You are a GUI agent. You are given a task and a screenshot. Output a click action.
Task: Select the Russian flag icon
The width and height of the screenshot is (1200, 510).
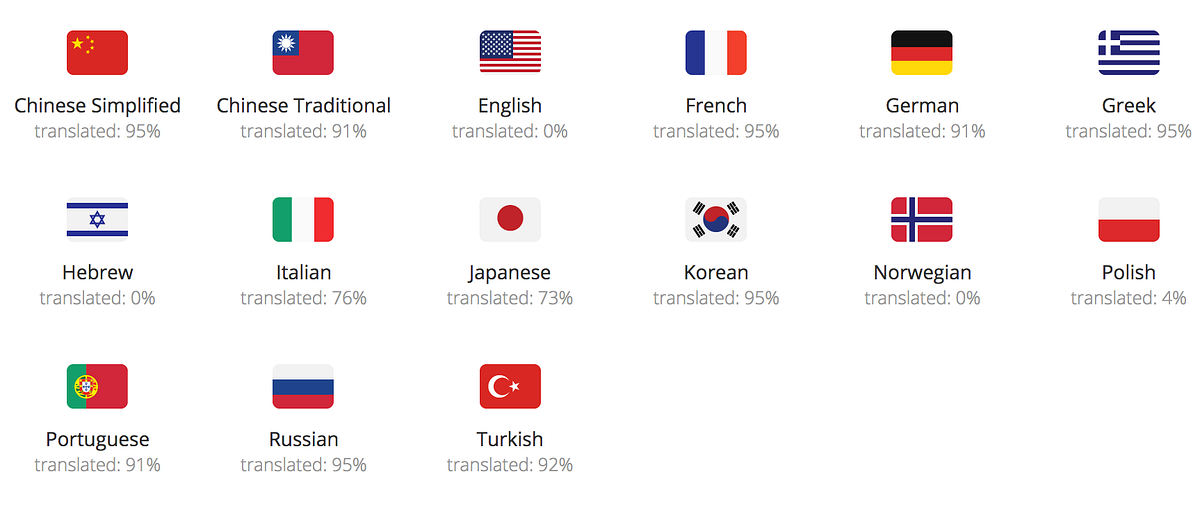pos(303,386)
